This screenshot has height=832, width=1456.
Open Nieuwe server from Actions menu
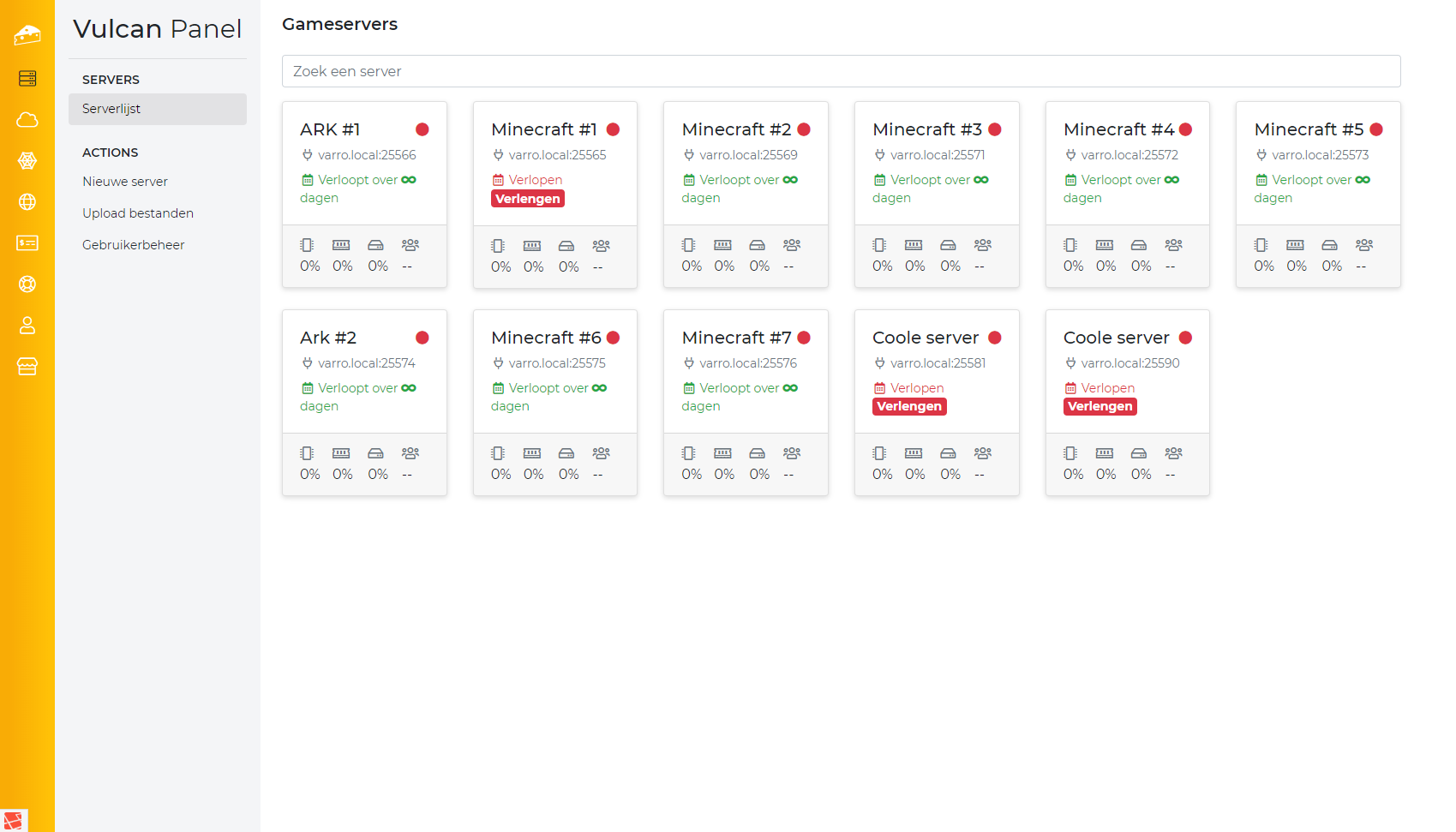[125, 182]
